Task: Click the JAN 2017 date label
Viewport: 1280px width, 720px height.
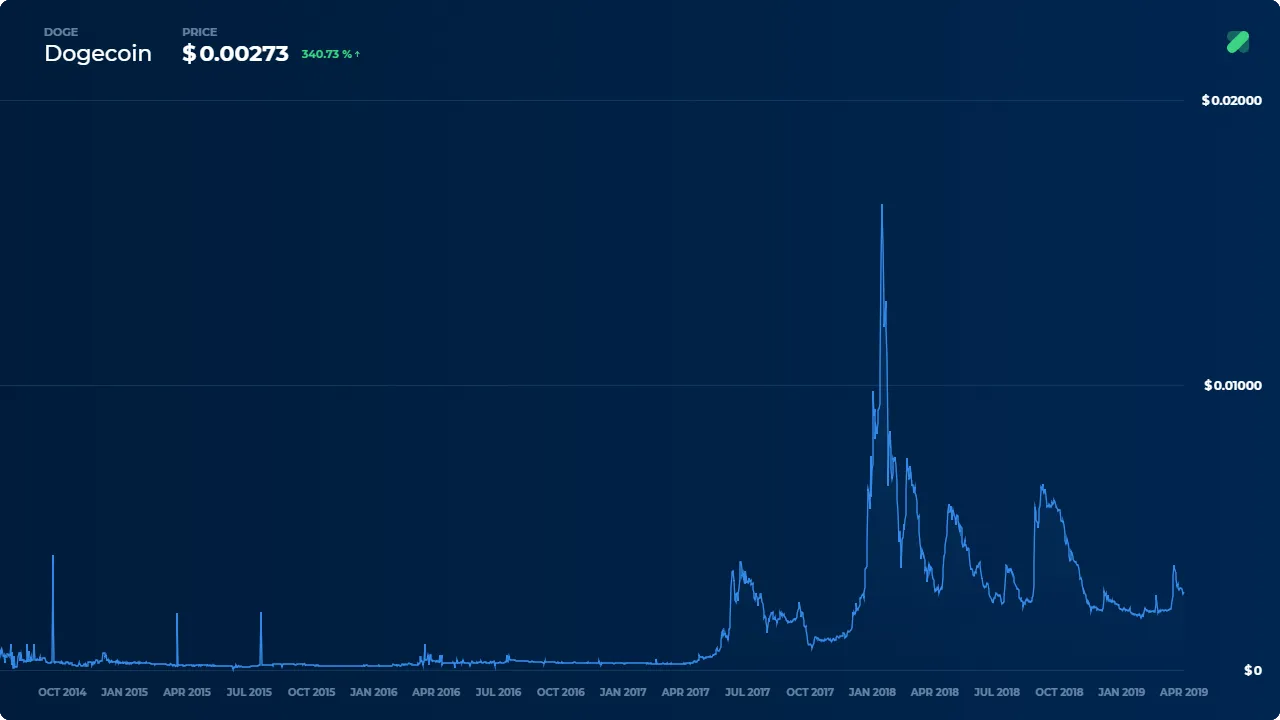Action: (x=623, y=692)
